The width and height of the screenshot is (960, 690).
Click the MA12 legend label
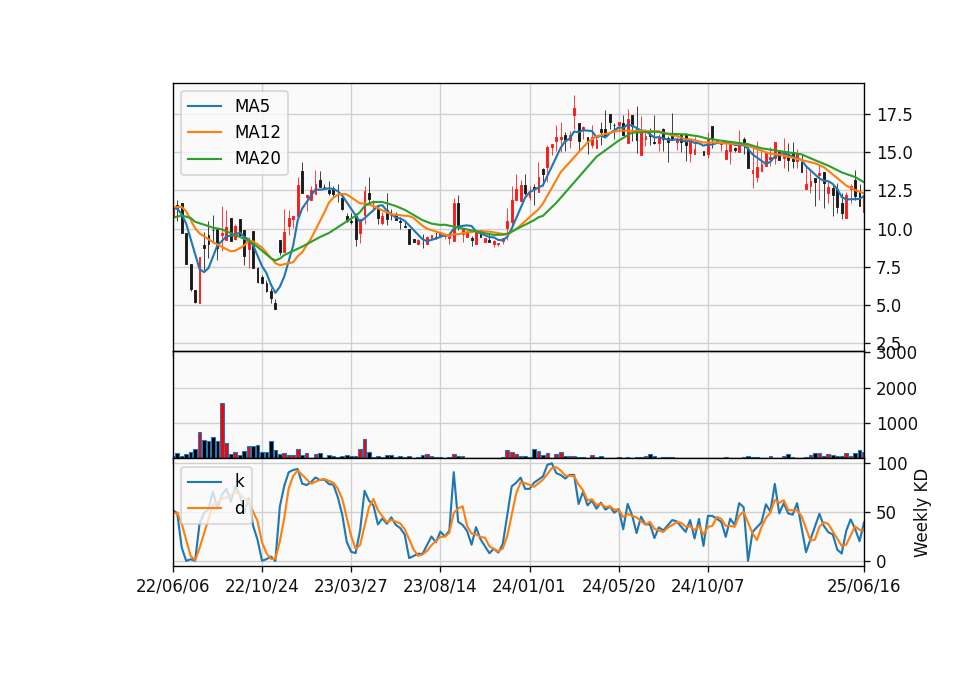(257, 132)
